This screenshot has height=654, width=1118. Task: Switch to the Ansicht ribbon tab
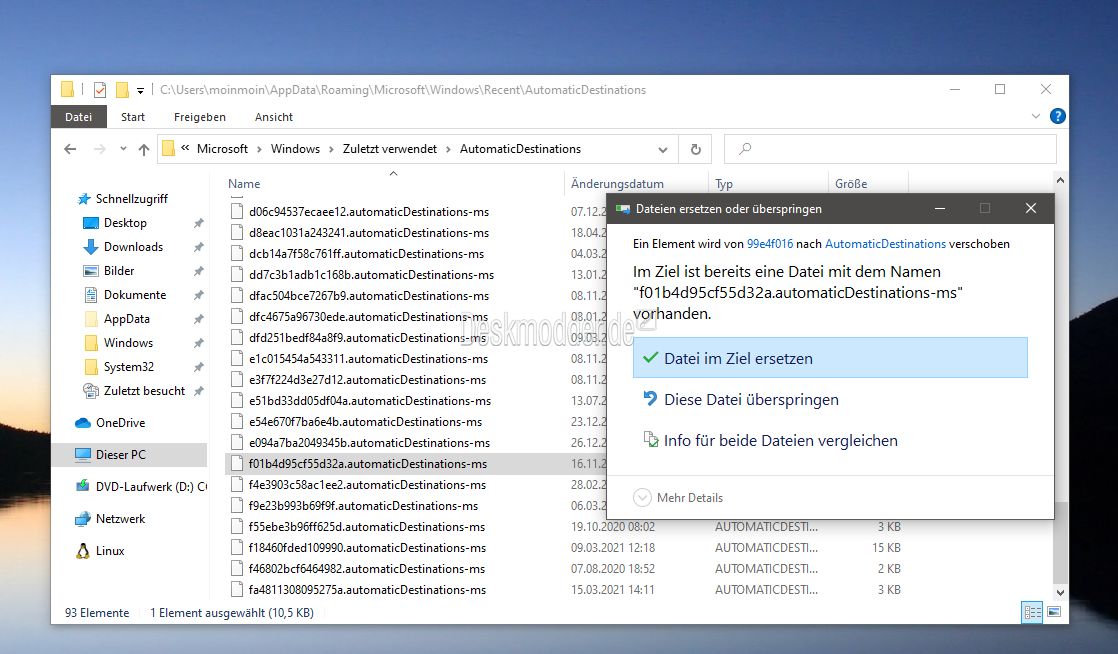[273, 117]
